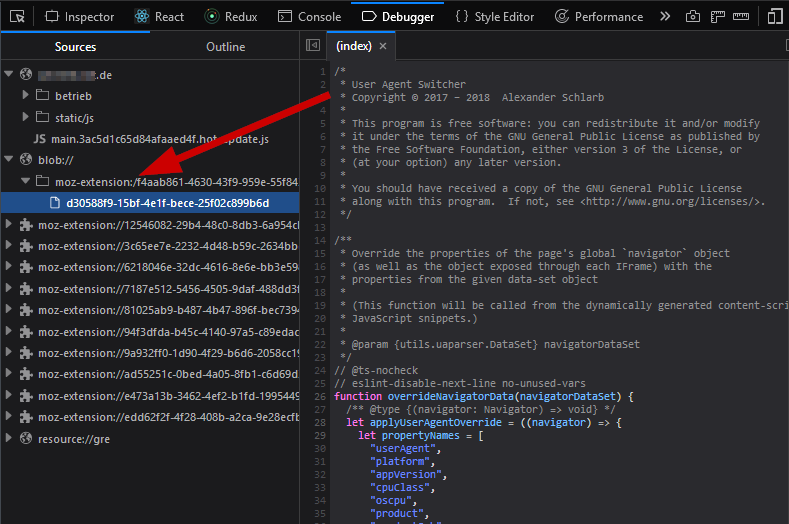Image resolution: width=789 pixels, height=524 pixels.
Task: Click puzzle icon of moz-extension://12546082
Action: (26, 225)
